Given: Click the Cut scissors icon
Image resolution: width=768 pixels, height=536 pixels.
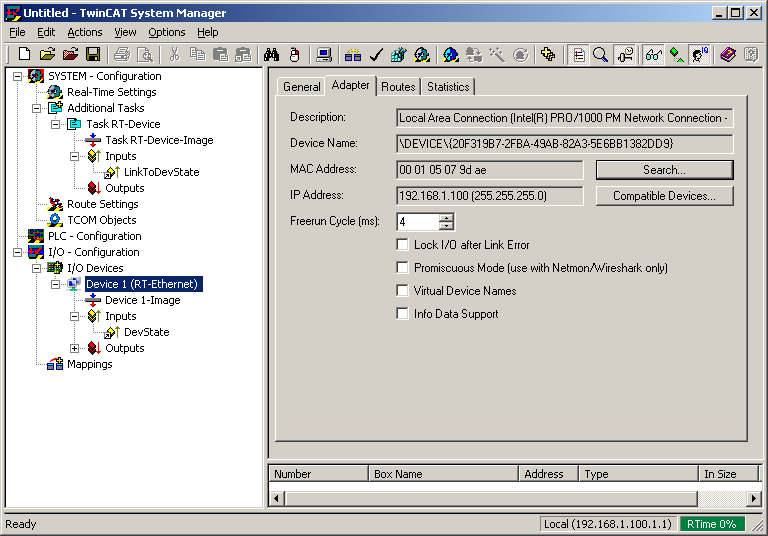Looking at the screenshot, I should pyautogui.click(x=174, y=54).
